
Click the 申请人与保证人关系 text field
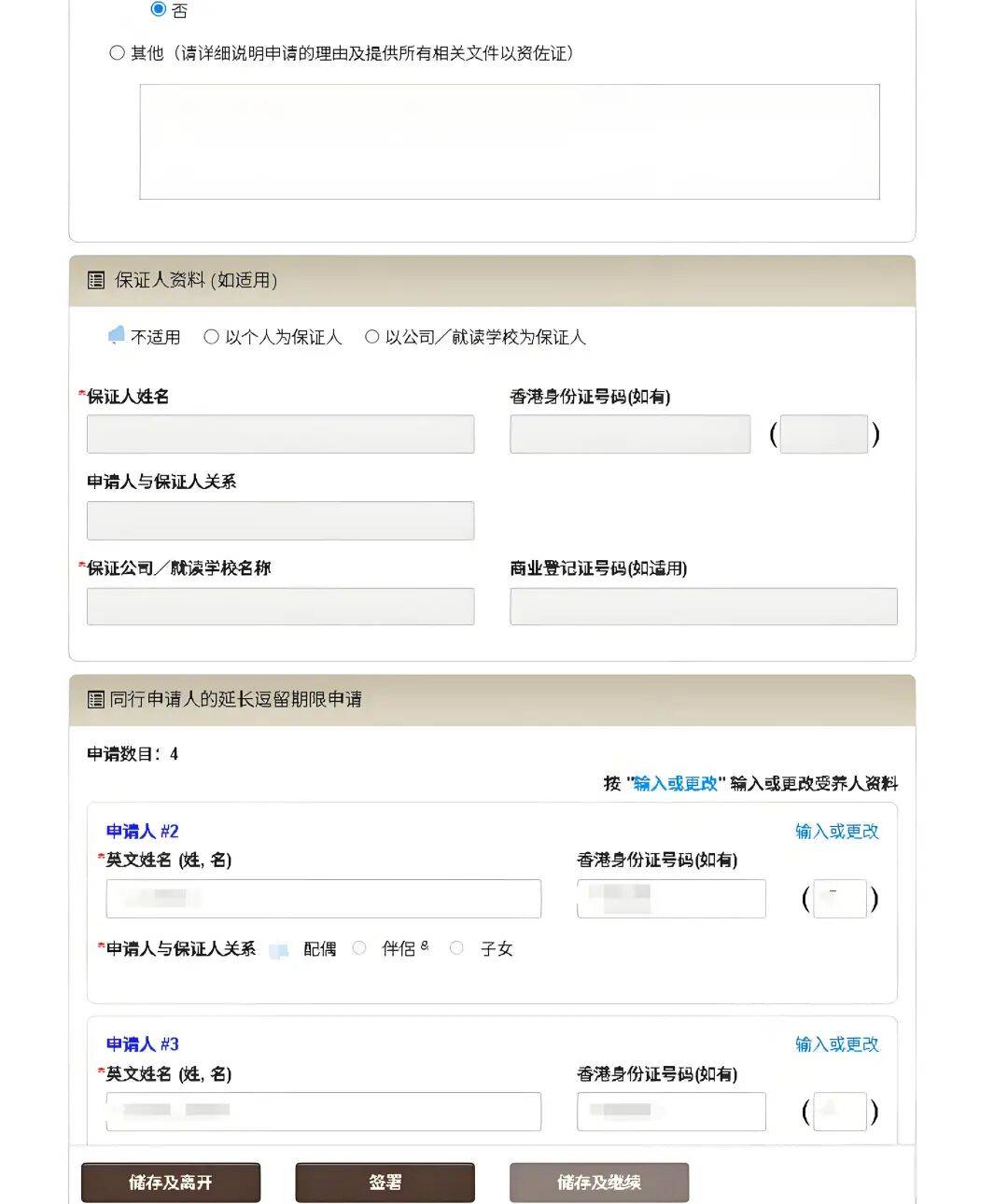(280, 521)
